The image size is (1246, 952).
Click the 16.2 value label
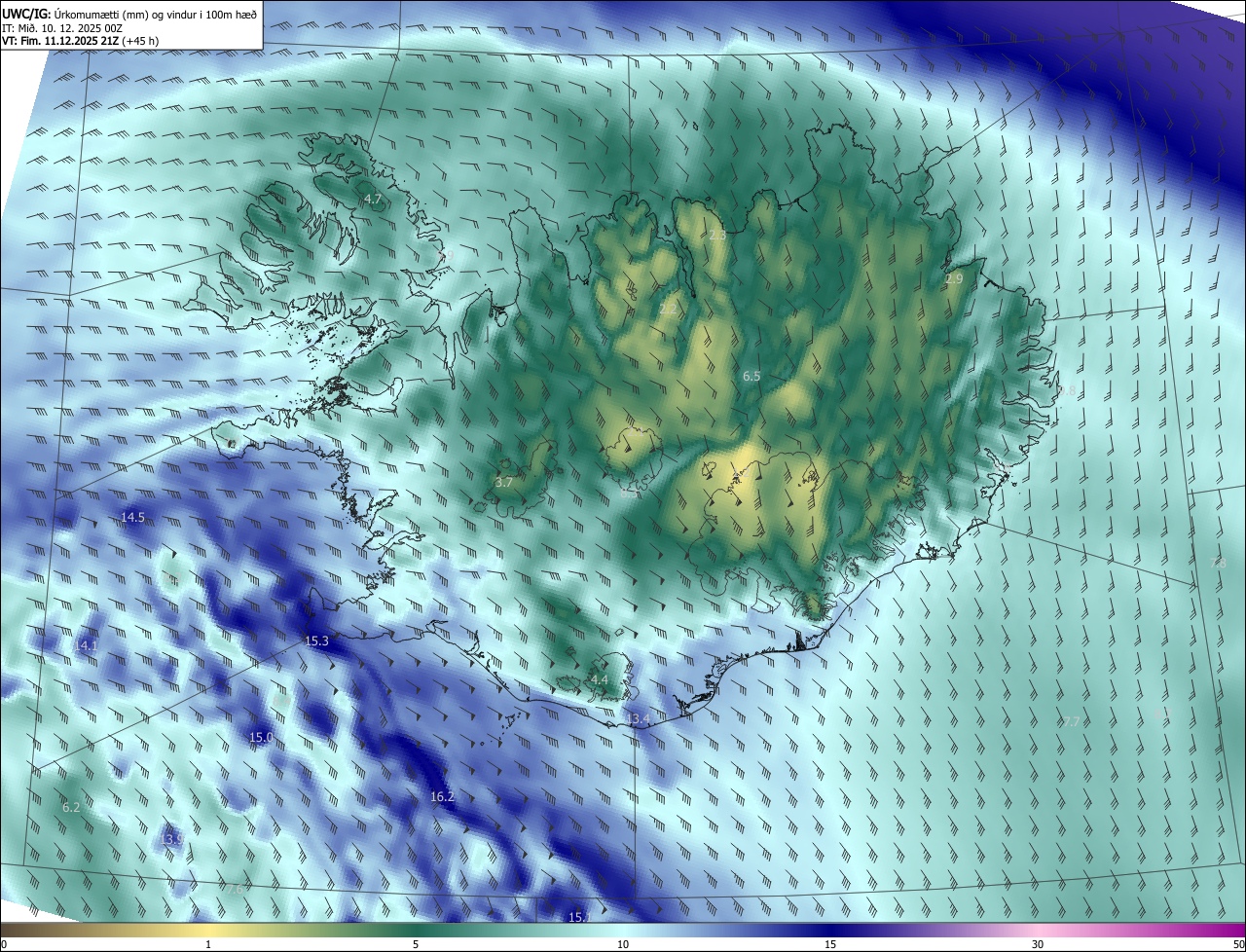coord(442,796)
